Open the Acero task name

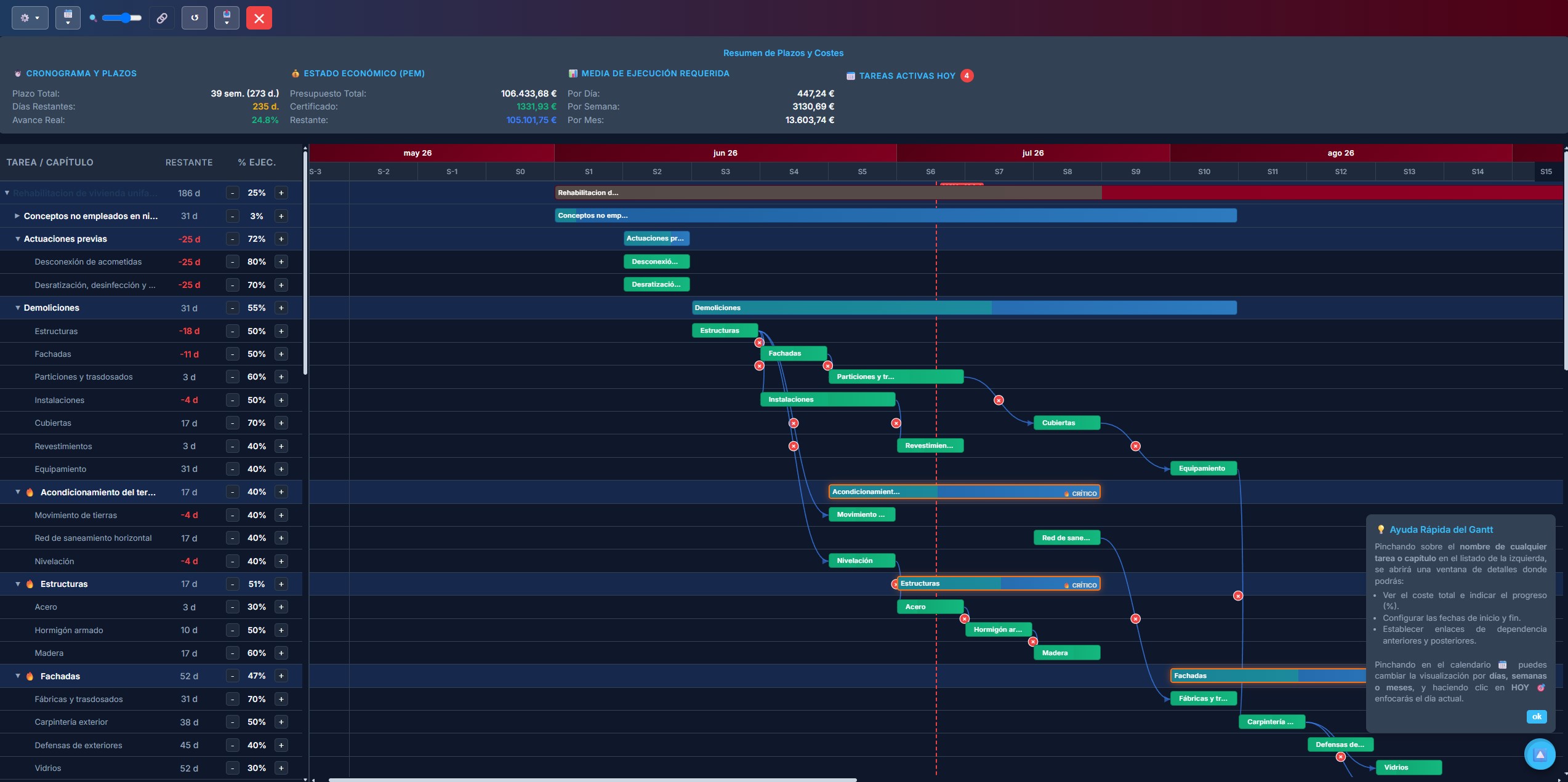tap(46, 607)
